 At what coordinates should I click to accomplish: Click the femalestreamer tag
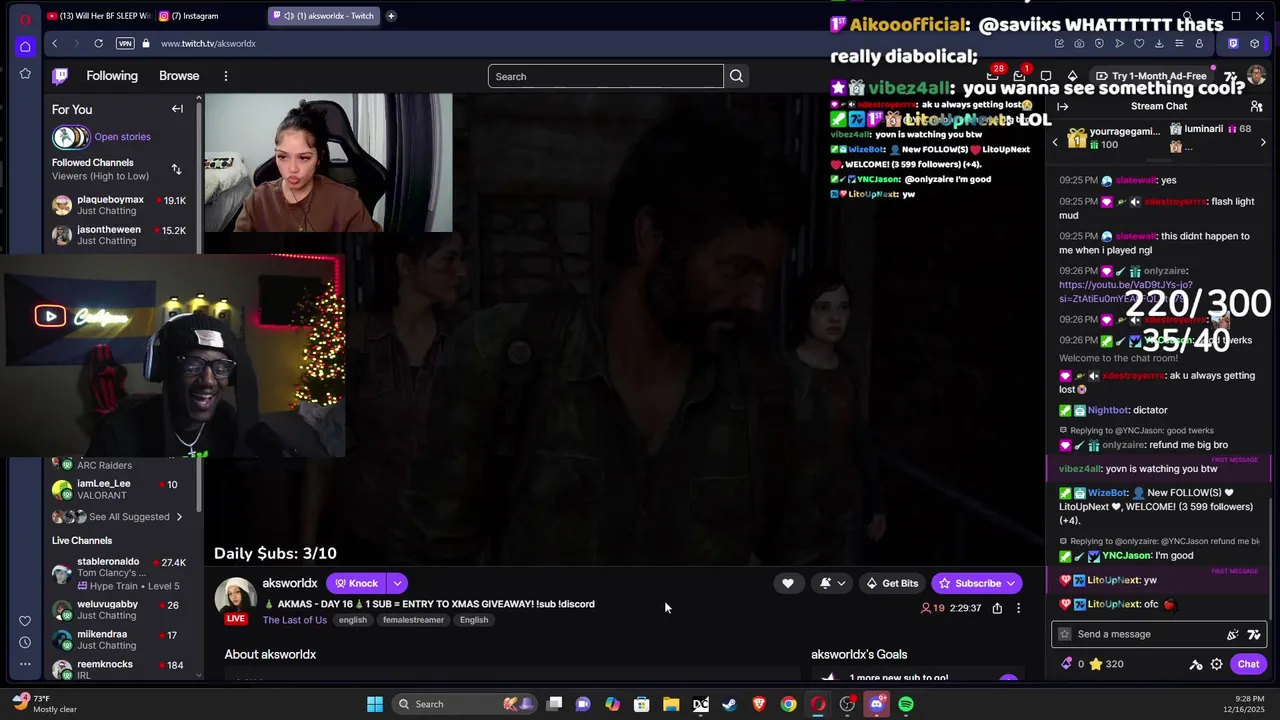(413, 620)
